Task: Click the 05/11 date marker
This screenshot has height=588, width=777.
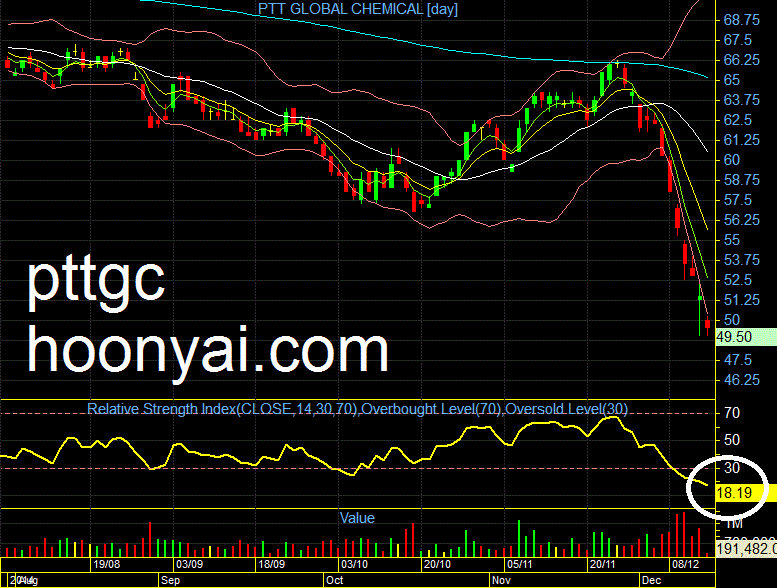Action: [519, 564]
